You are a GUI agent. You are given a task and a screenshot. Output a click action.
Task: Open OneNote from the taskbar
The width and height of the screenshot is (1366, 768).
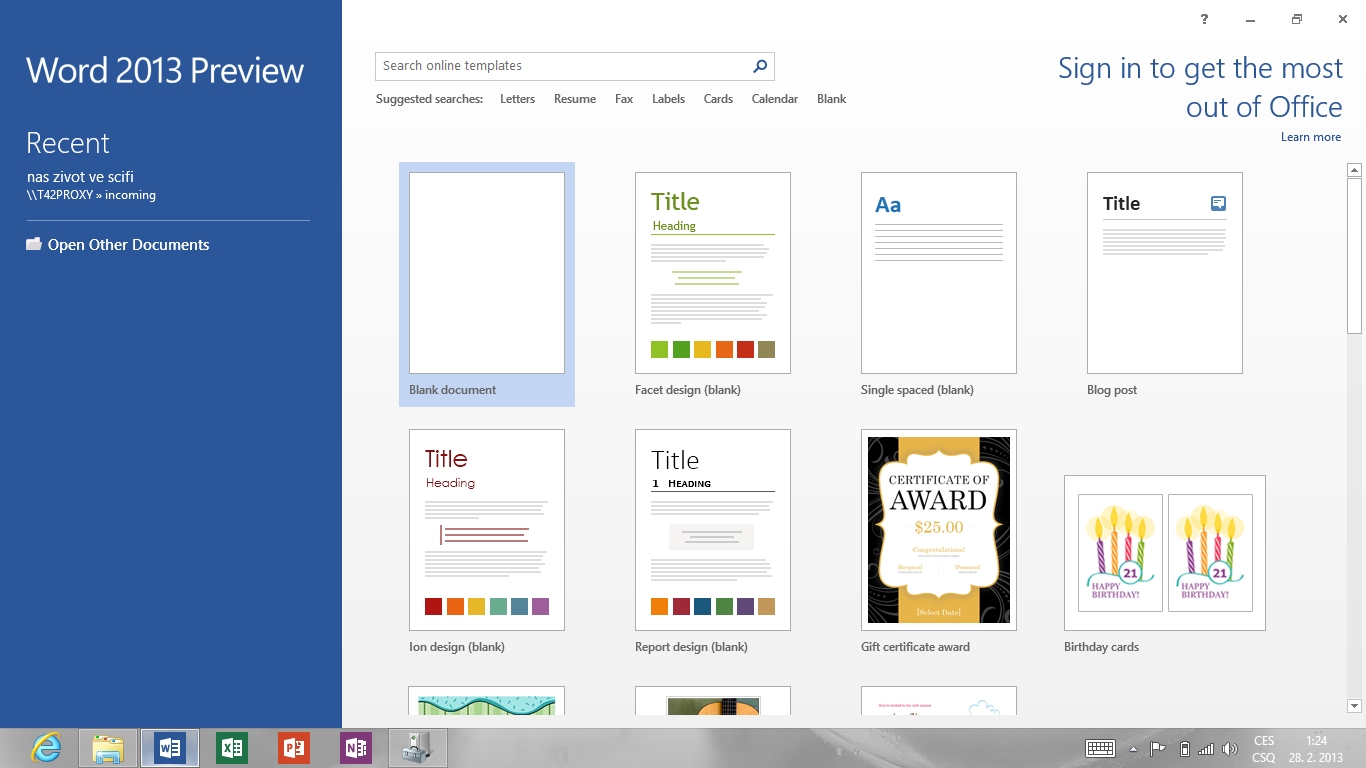[356, 747]
